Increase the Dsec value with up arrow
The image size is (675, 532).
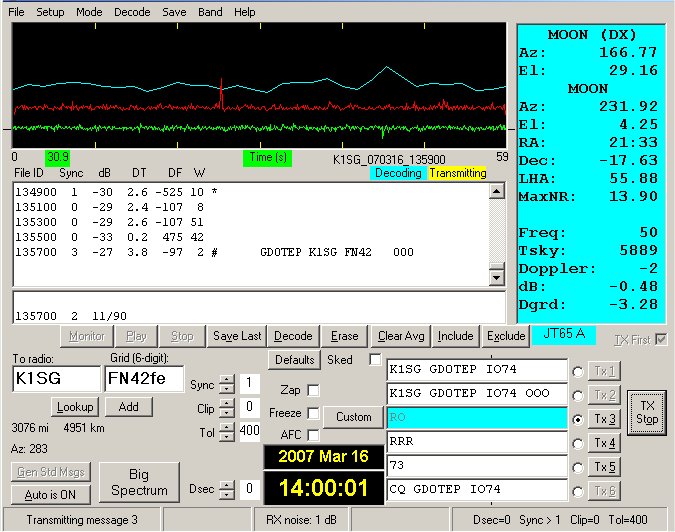click(227, 484)
